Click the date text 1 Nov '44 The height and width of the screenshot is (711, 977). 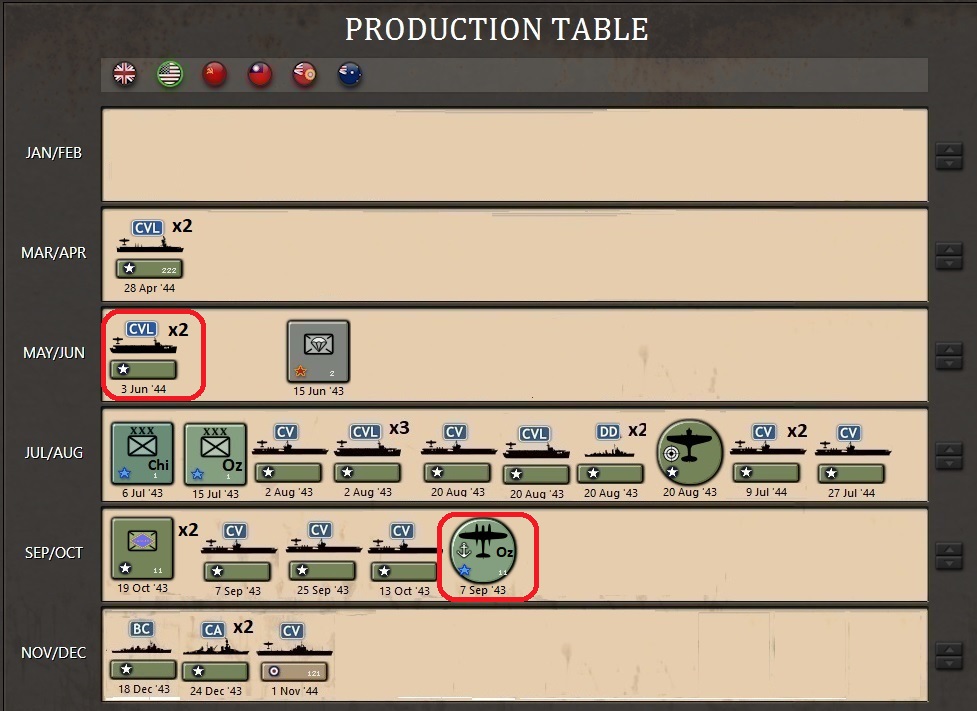coord(295,691)
